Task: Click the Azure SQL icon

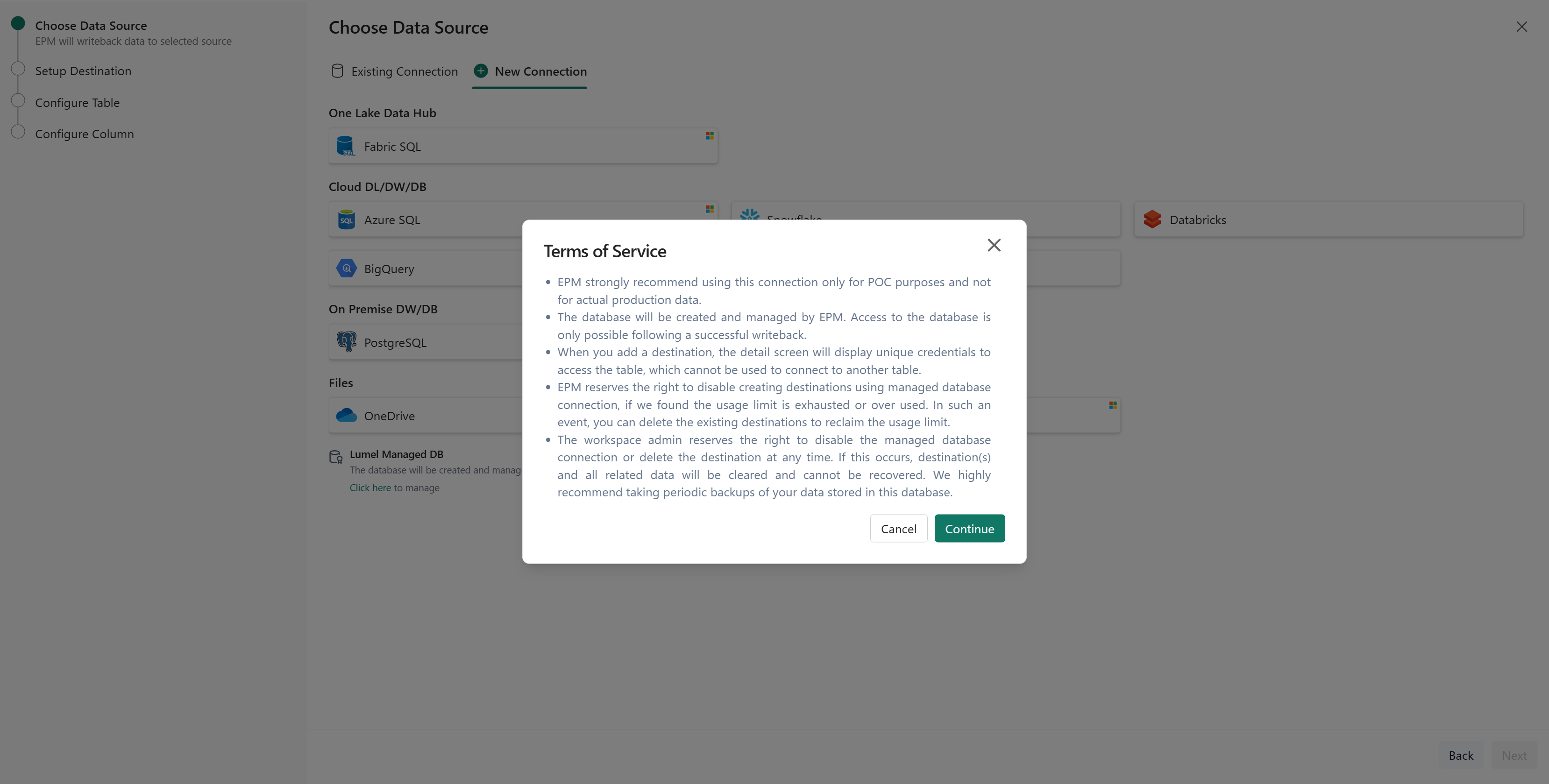Action: point(346,219)
